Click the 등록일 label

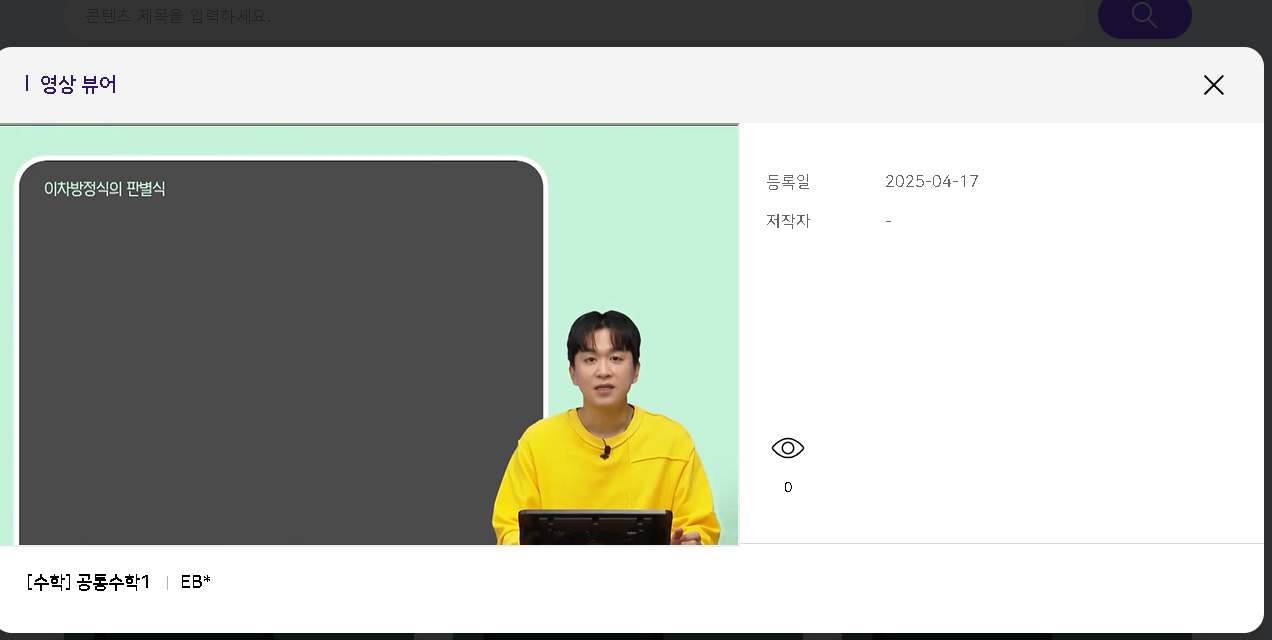click(x=788, y=182)
